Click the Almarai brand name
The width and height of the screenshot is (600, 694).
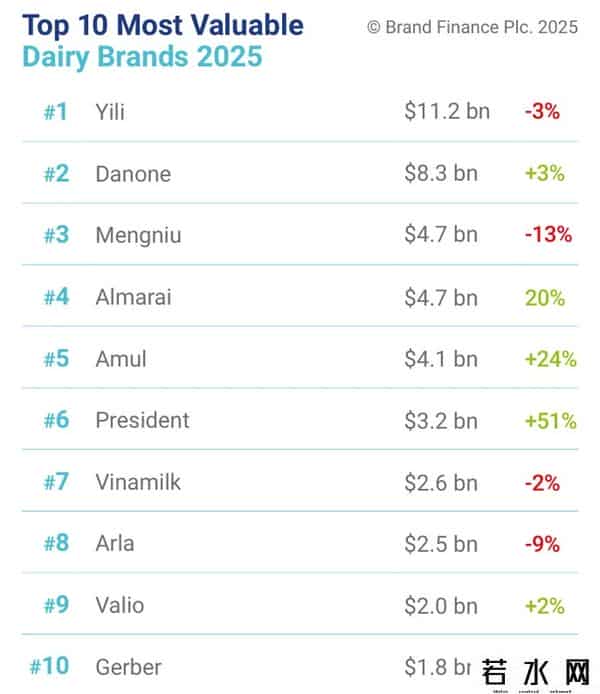click(x=133, y=297)
